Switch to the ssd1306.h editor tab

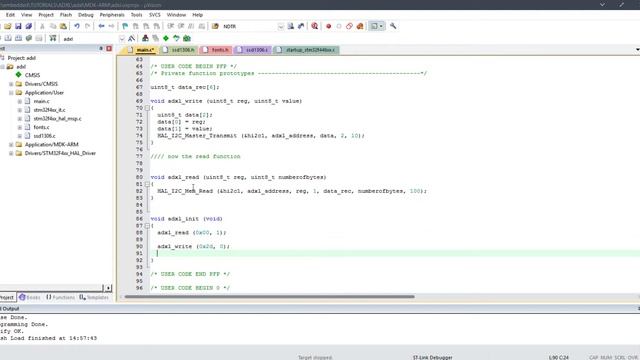(179, 50)
